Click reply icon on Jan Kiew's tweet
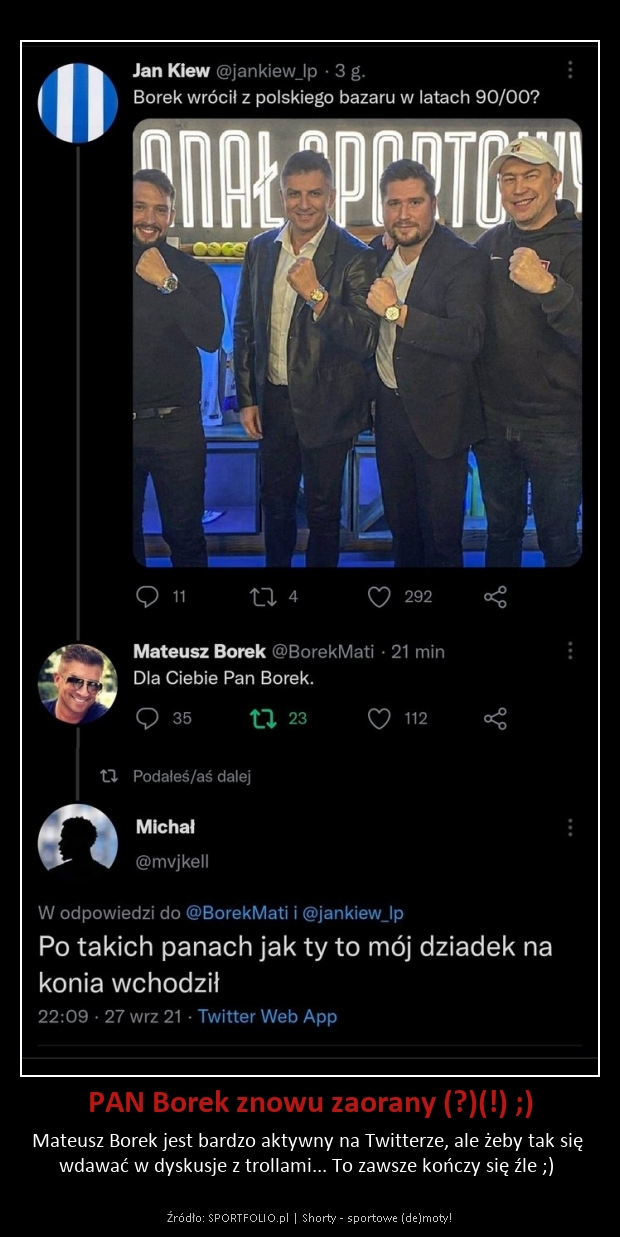620x1237 pixels. pyautogui.click(x=147, y=597)
